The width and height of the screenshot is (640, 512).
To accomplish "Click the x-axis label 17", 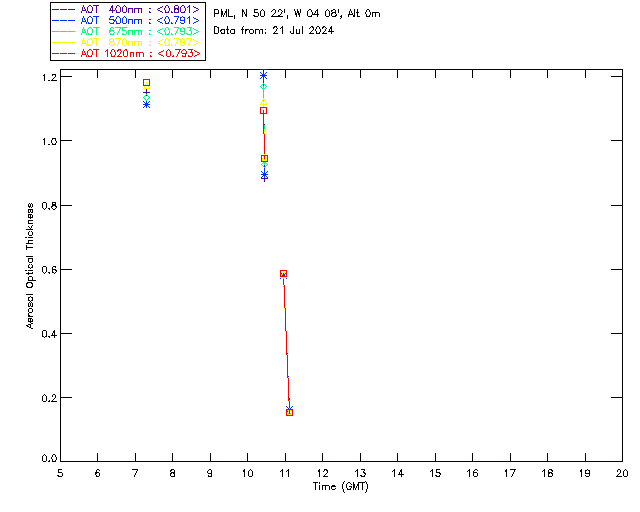I will tap(510, 473).
